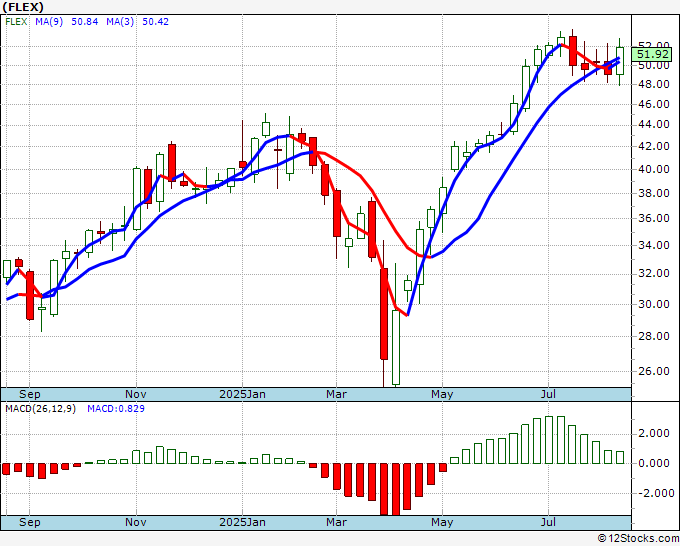Click the 28.00 price axis label
Image resolution: width=680 pixels, height=546 pixels.
pos(654,336)
